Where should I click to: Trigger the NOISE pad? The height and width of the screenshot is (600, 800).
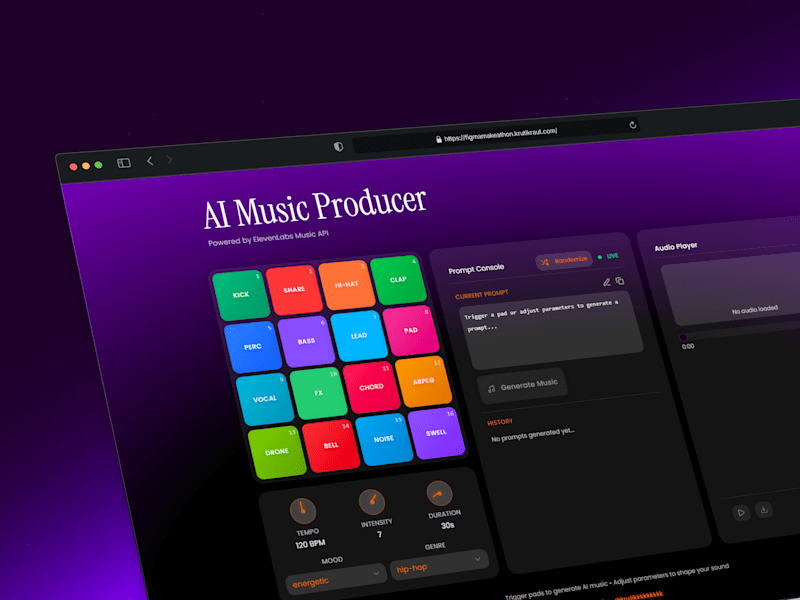click(x=384, y=439)
